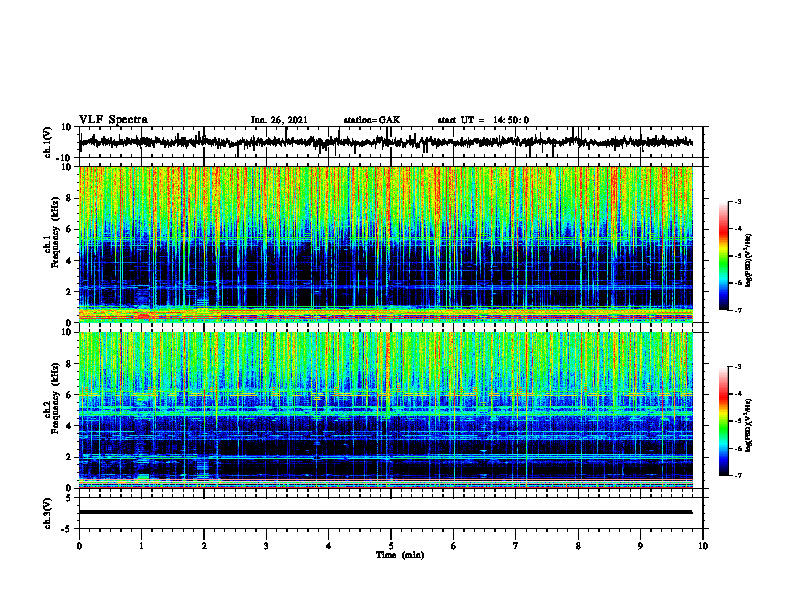Click time axis tick label '6'
The image size is (792, 612).
click(454, 546)
